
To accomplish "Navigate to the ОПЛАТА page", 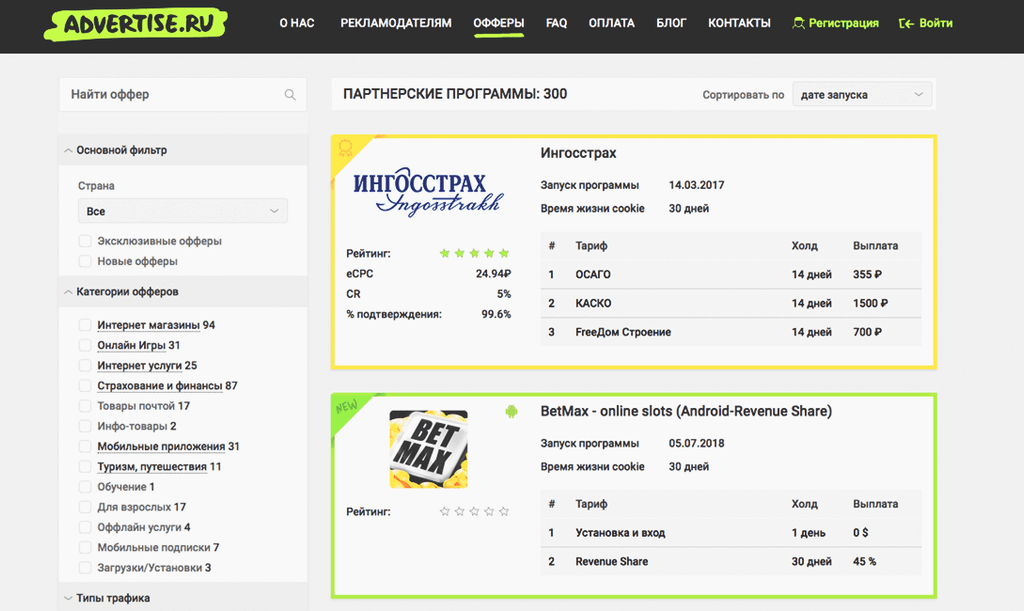I will click(x=611, y=24).
